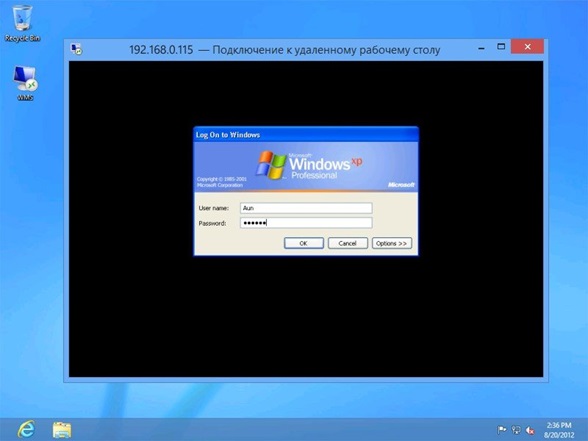
Task: Open the Remote Desktop title bar system icon
Action: click(76, 50)
